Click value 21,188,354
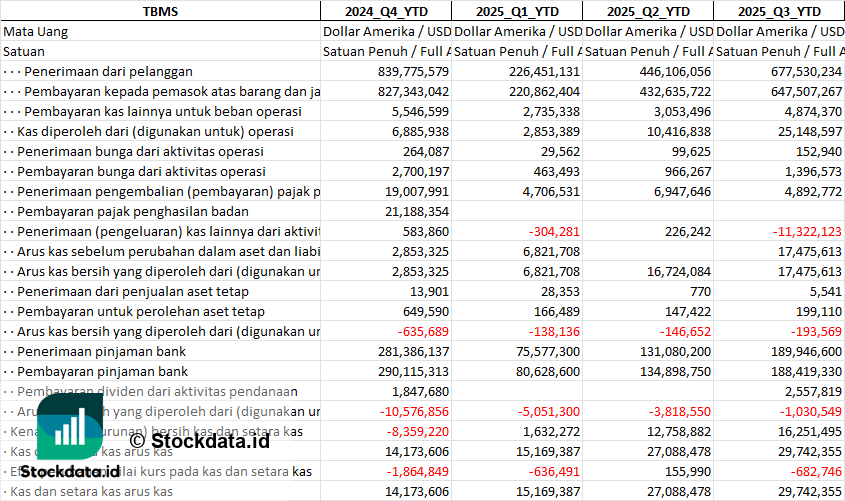 point(417,211)
